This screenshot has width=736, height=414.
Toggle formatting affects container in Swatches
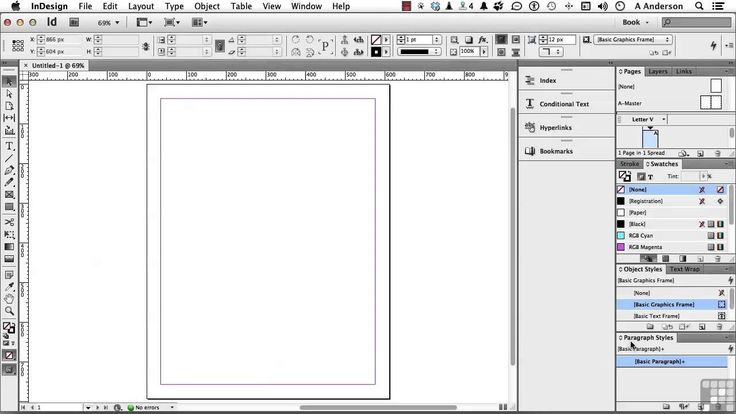click(641, 176)
